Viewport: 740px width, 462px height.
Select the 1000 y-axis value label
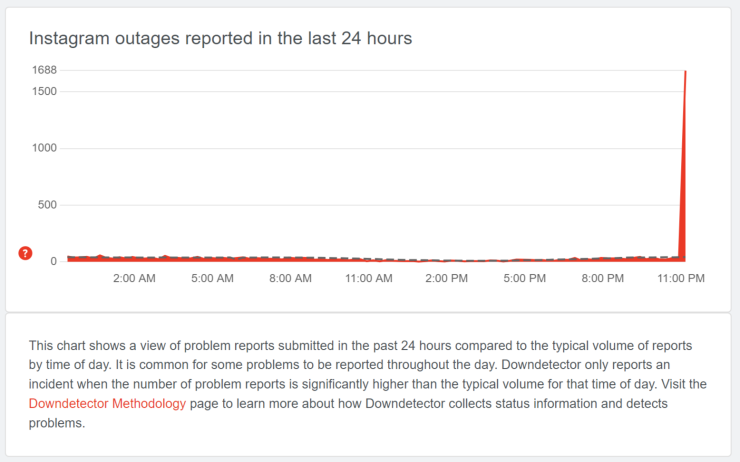(x=44, y=148)
